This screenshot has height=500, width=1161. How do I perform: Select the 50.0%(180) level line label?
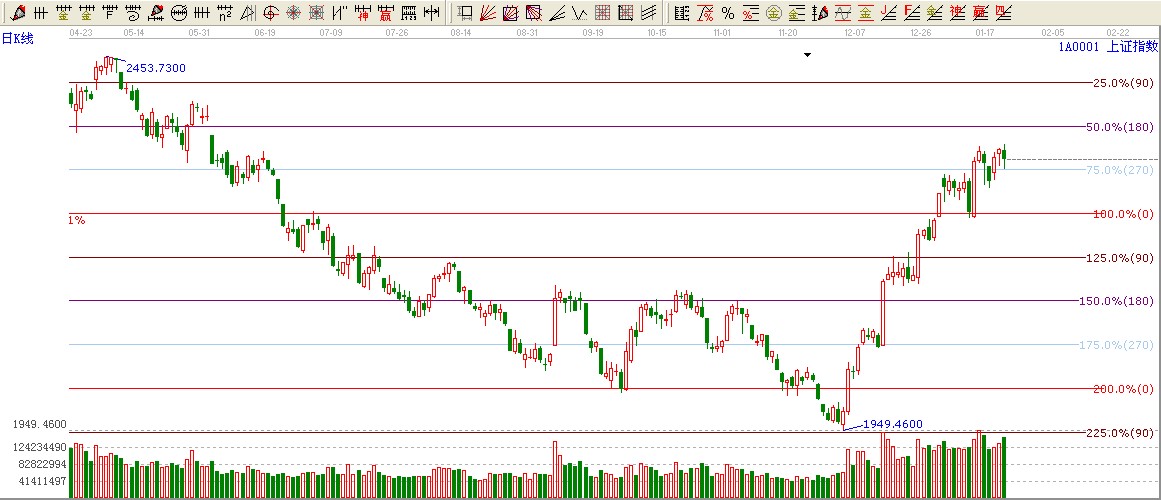click(x=1119, y=127)
